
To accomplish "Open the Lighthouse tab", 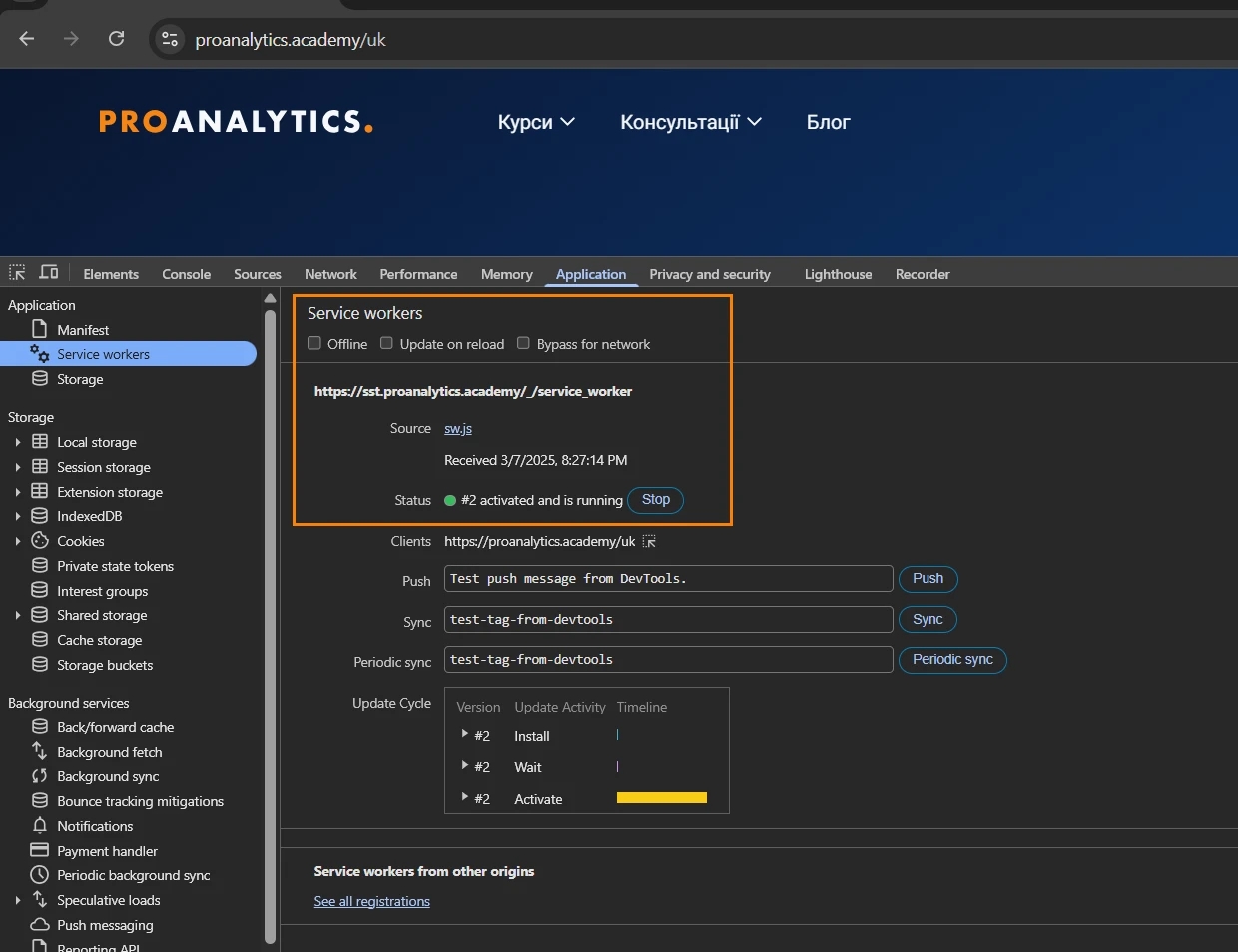I will click(838, 274).
